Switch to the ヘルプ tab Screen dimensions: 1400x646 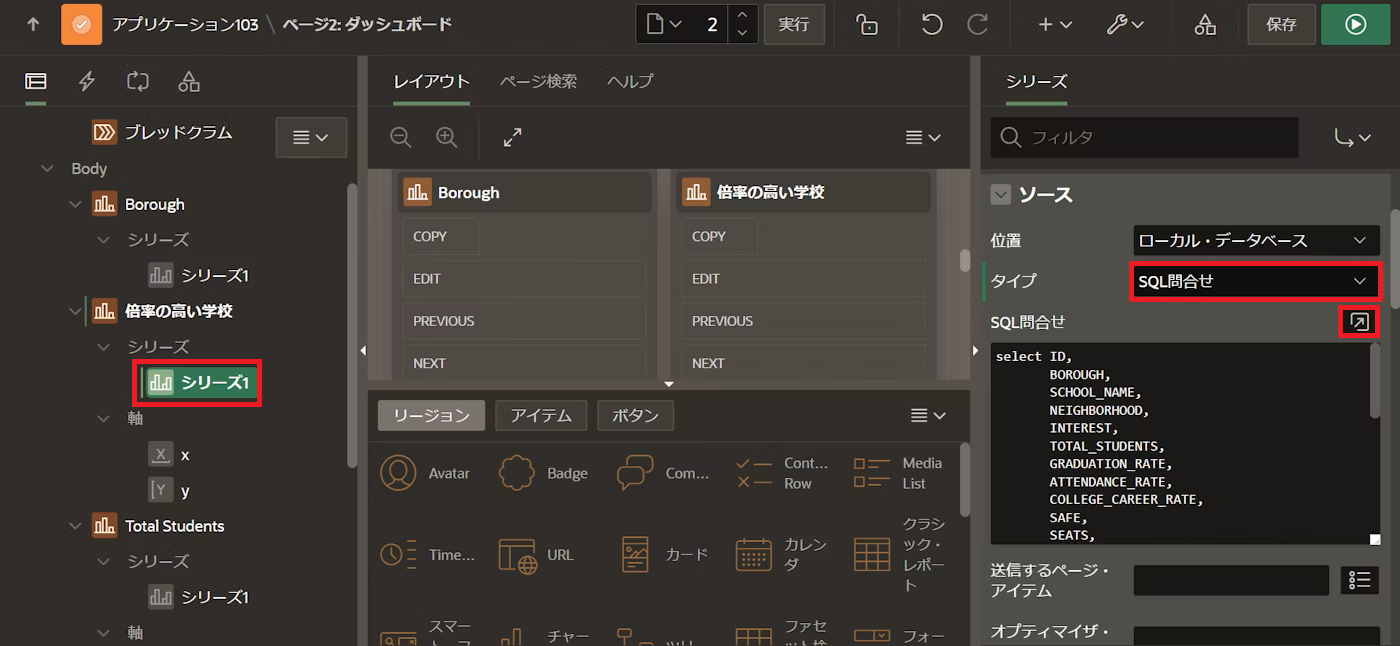tap(630, 82)
